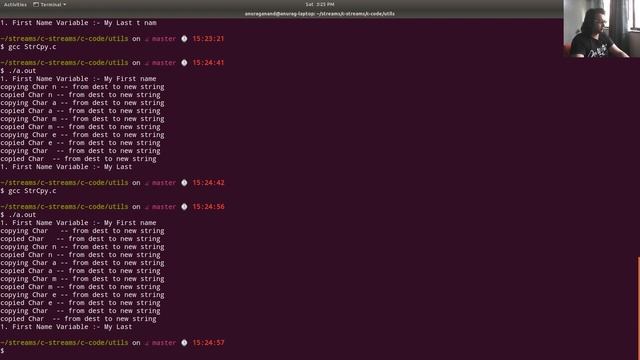Click 'gcc StrCpy.c' under the 15:23:21 prompt
The height and width of the screenshot is (360, 640).
point(32,47)
